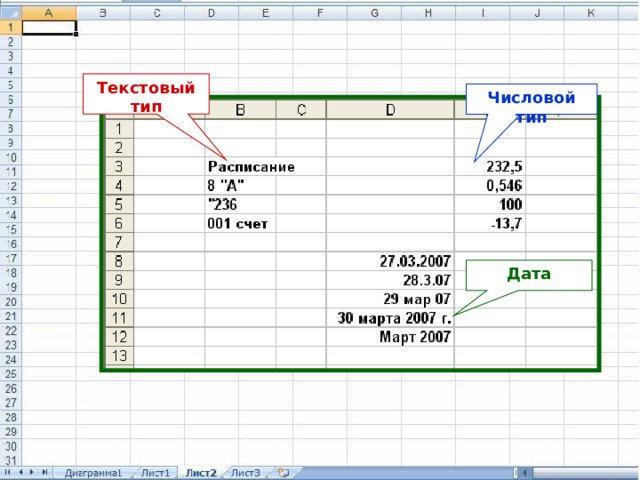Viewport: 640px width, 480px height.
Task: Click the insert new worksheet icon
Action: tap(283, 473)
